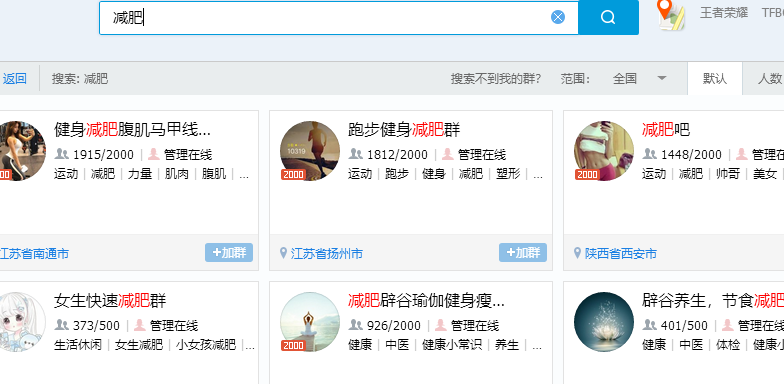Open yoga avatar of 减肥辟谷瑜伽健身瘦 group

tap(310, 322)
